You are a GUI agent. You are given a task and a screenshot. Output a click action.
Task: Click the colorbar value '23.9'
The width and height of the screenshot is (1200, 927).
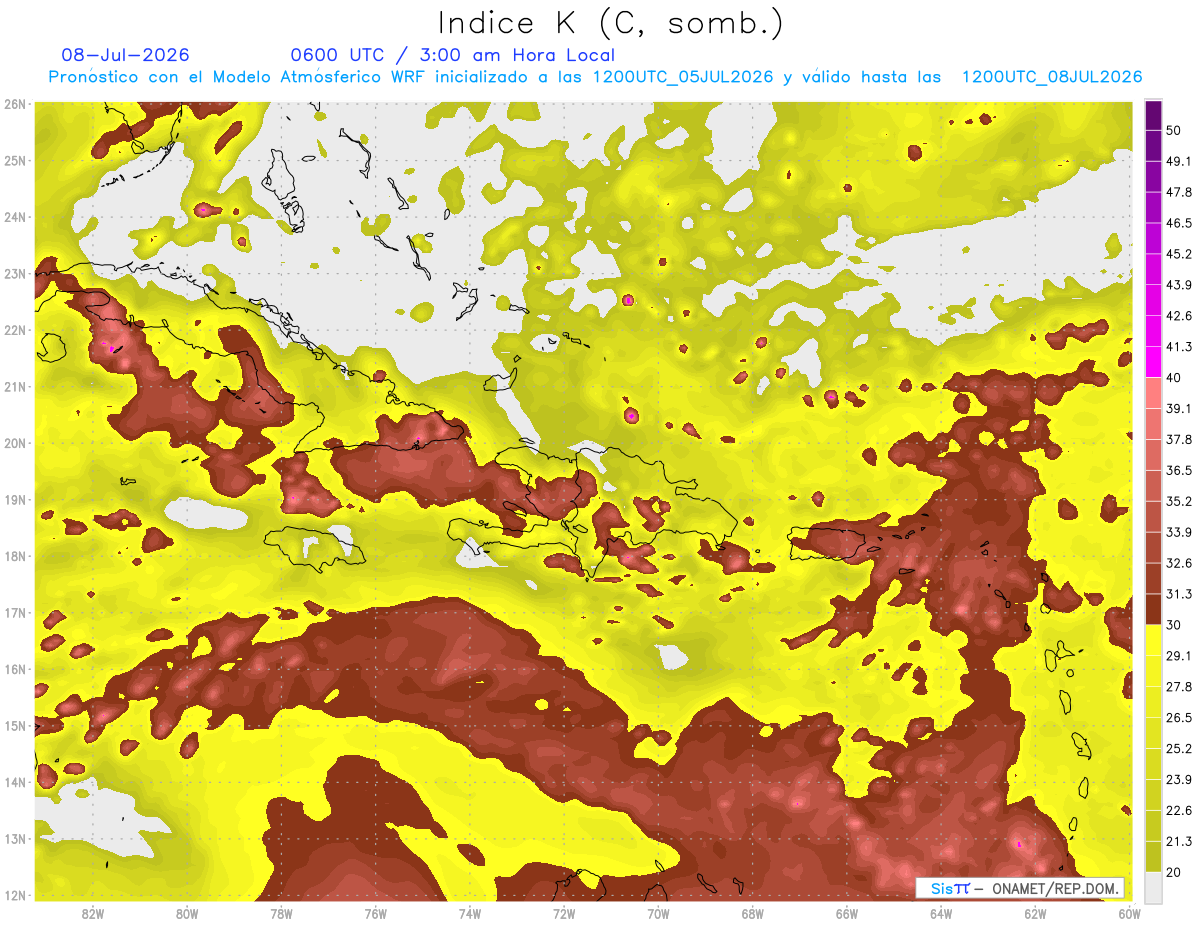click(1179, 780)
